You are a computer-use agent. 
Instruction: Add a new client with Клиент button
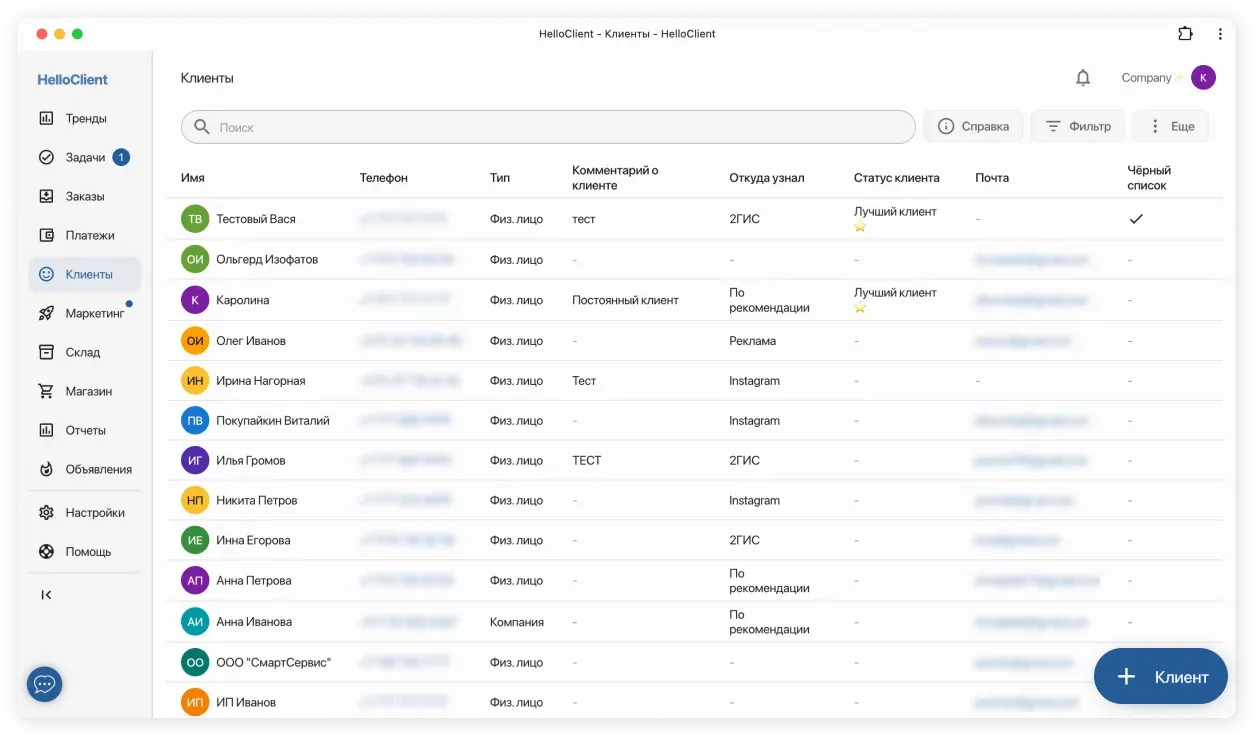point(1160,677)
